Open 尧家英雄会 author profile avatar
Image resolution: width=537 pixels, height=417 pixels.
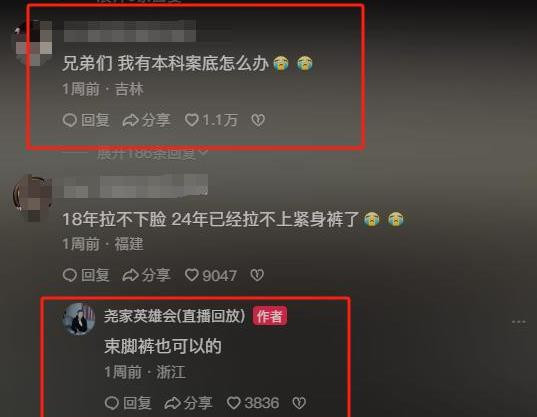coord(79,319)
